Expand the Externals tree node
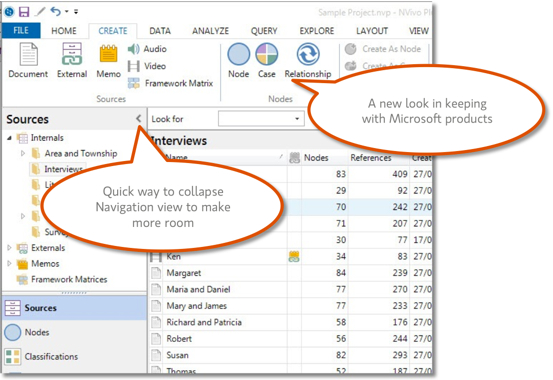This screenshot has height=380, width=553. (x=10, y=248)
